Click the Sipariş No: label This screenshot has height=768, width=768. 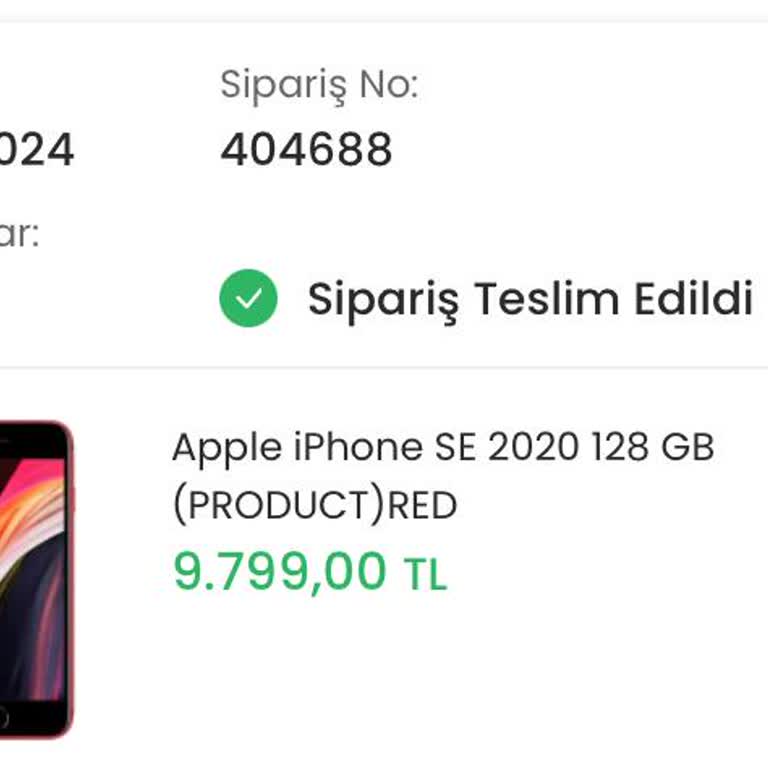(x=318, y=85)
